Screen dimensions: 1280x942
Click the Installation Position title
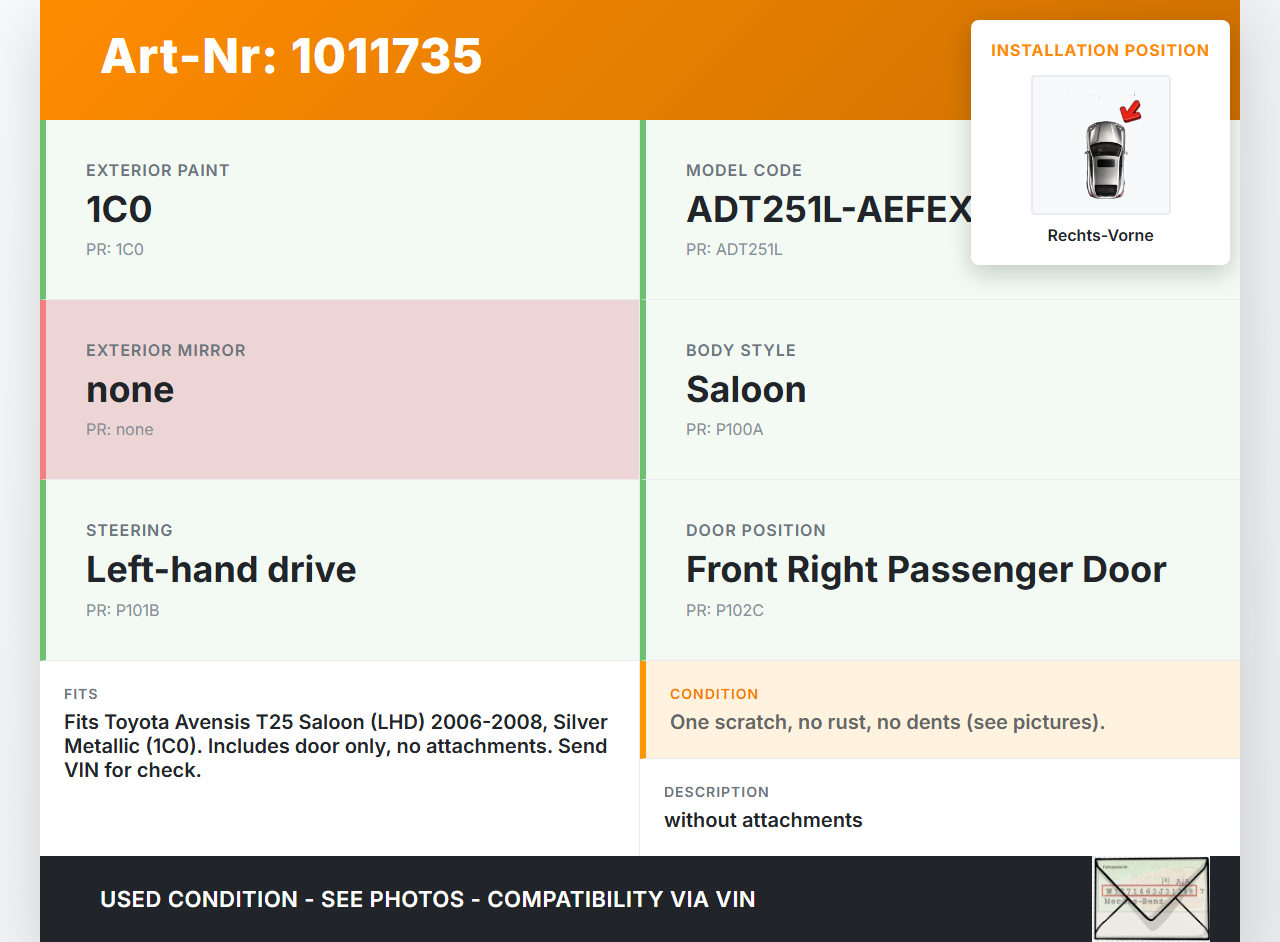tap(1100, 50)
